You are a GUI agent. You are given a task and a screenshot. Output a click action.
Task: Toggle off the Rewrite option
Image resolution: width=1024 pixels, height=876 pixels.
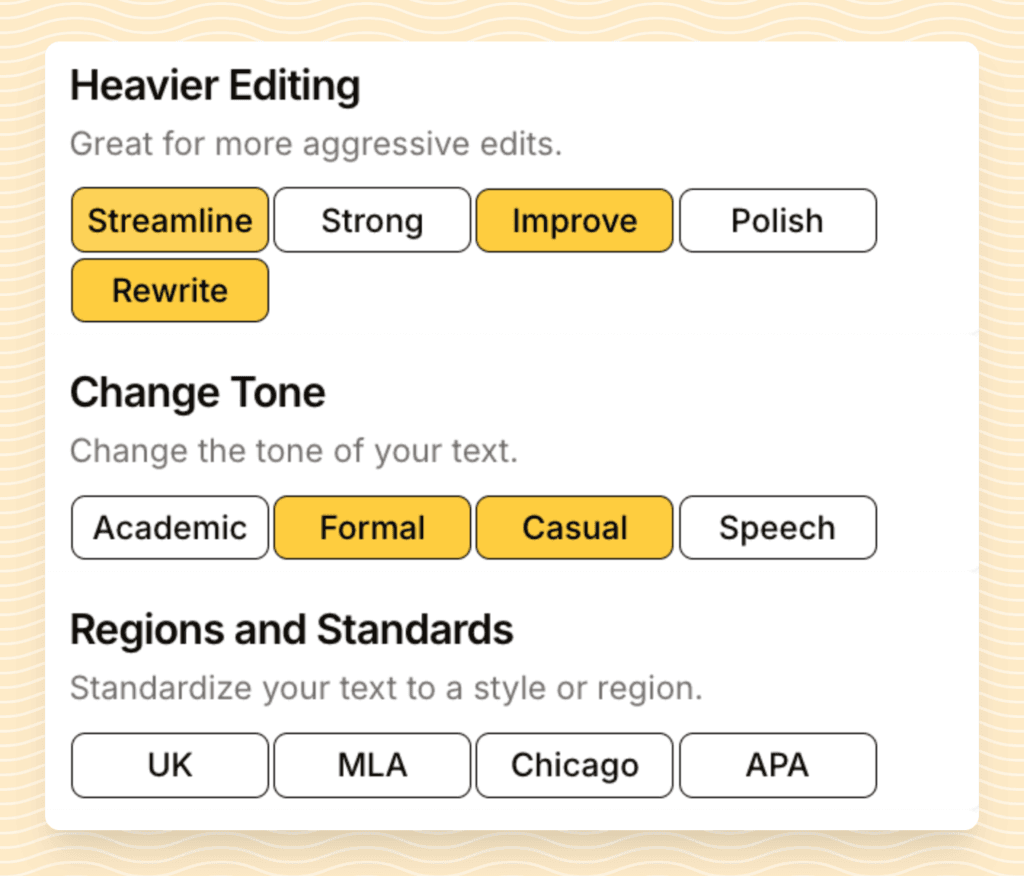[x=169, y=290]
